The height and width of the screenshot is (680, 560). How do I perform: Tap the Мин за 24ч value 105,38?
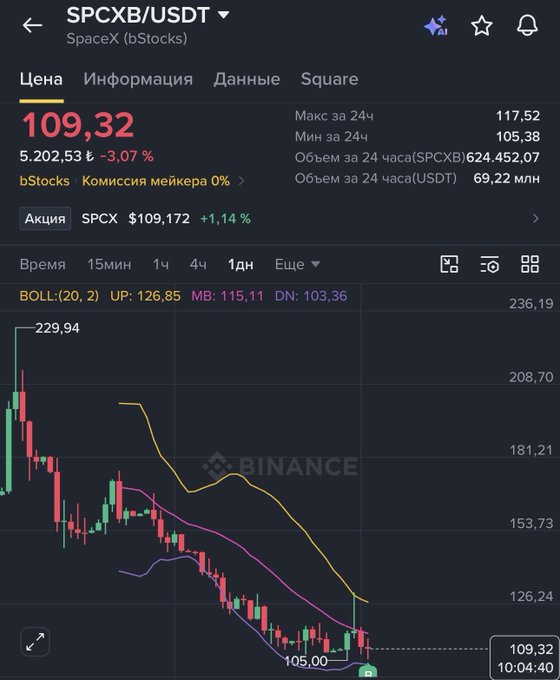click(x=518, y=137)
